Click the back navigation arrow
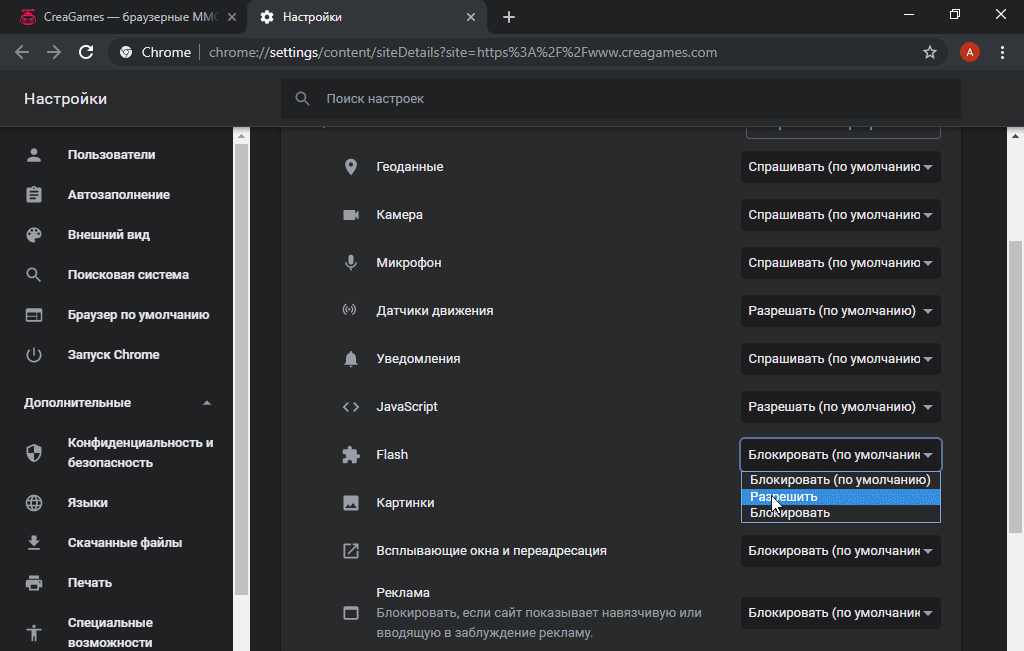Viewport: 1024px width, 651px height. click(x=22, y=52)
